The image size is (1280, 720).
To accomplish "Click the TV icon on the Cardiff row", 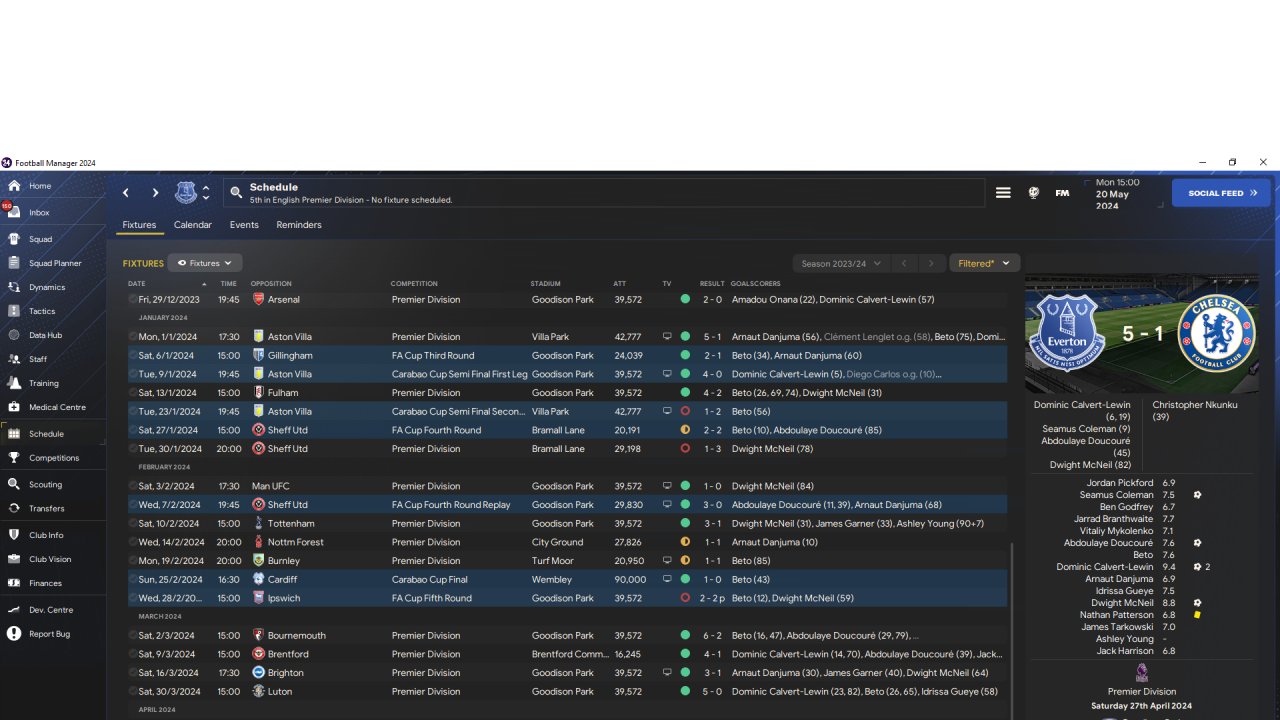I will click(667, 580).
